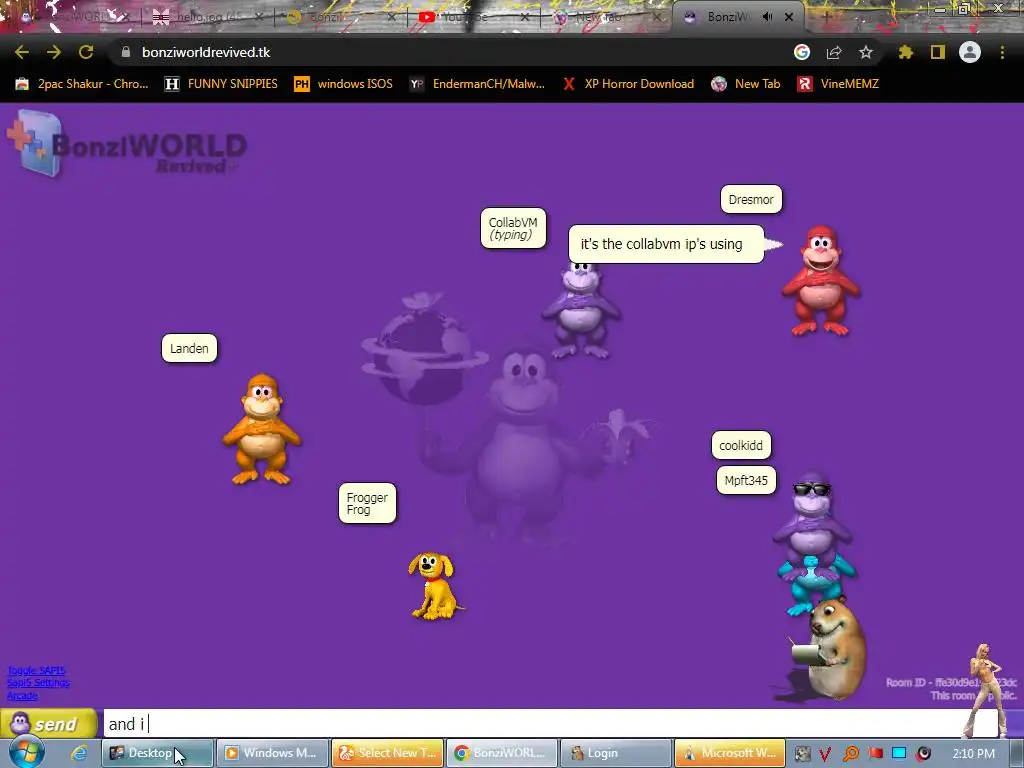This screenshot has width=1024, height=768.
Task: Go back using the browser back arrow
Action: click(22, 52)
